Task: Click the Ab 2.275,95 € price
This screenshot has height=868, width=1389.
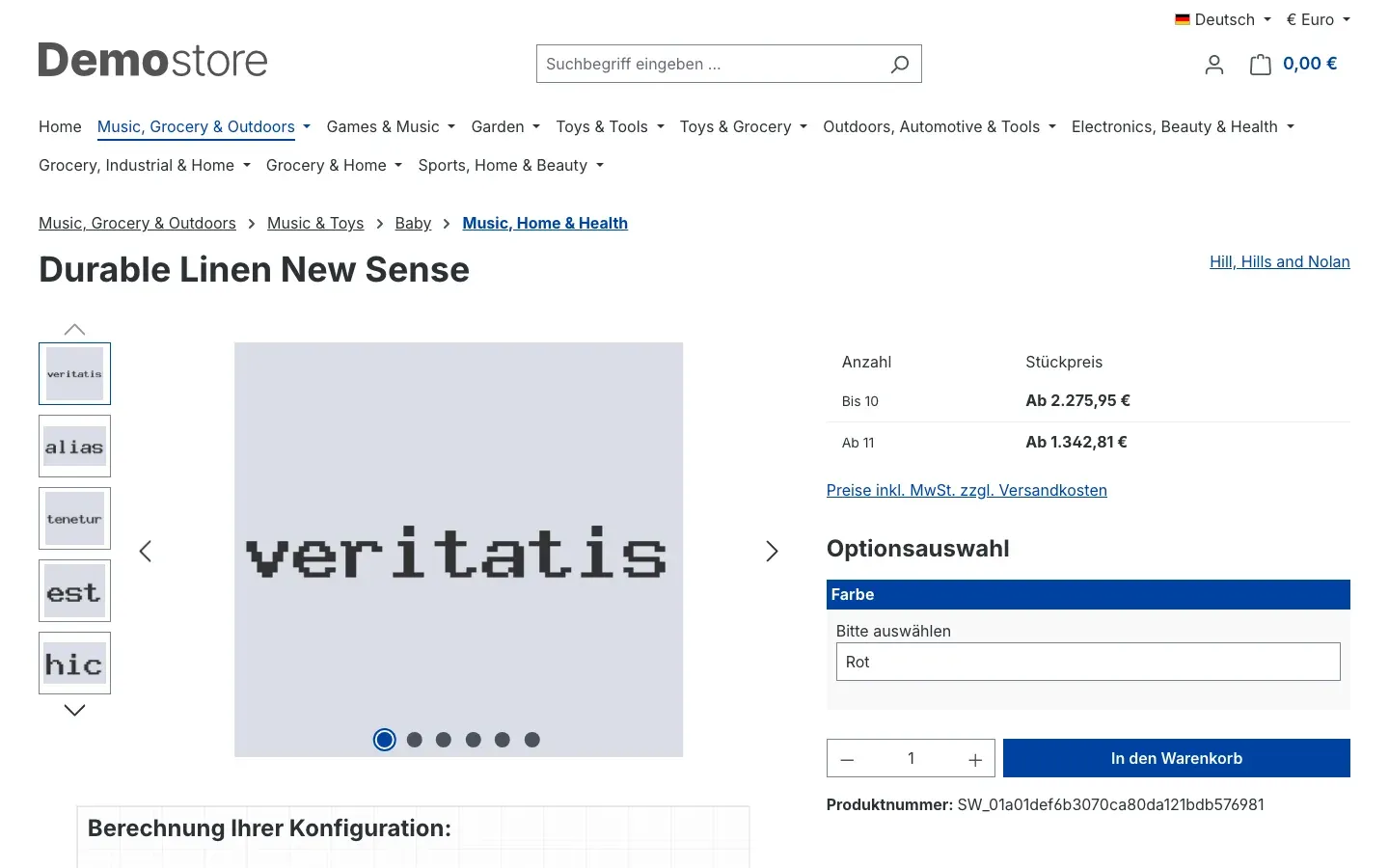Action: coord(1077,400)
